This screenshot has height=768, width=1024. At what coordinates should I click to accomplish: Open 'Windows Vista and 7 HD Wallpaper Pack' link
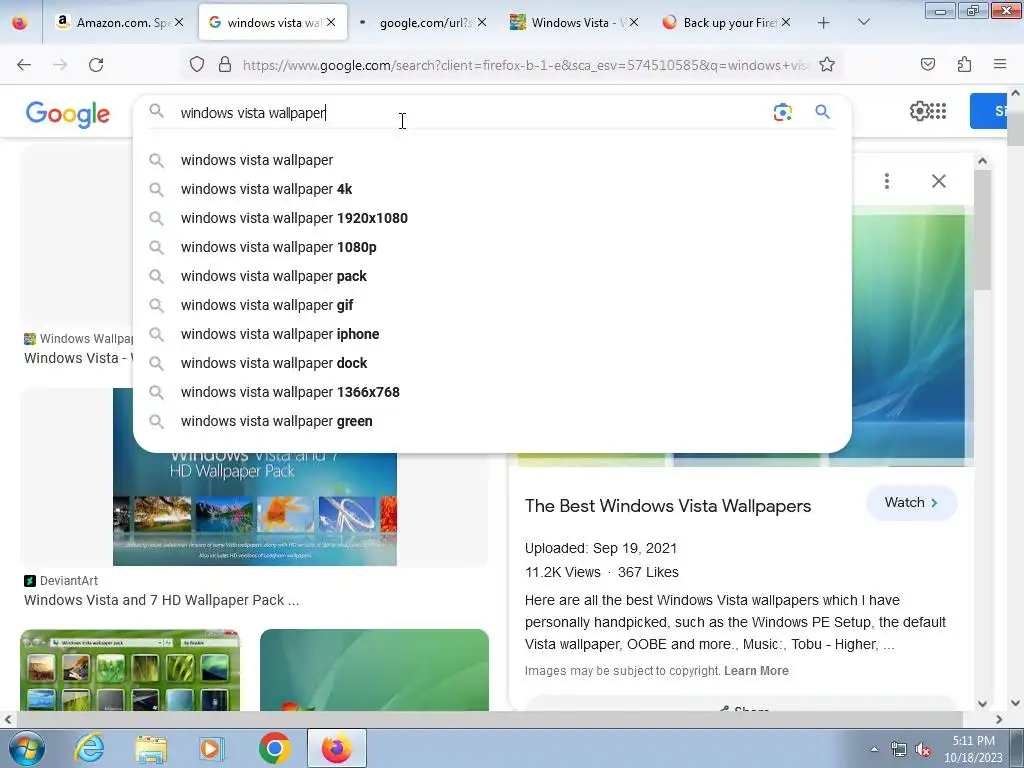pyautogui.click(x=161, y=600)
